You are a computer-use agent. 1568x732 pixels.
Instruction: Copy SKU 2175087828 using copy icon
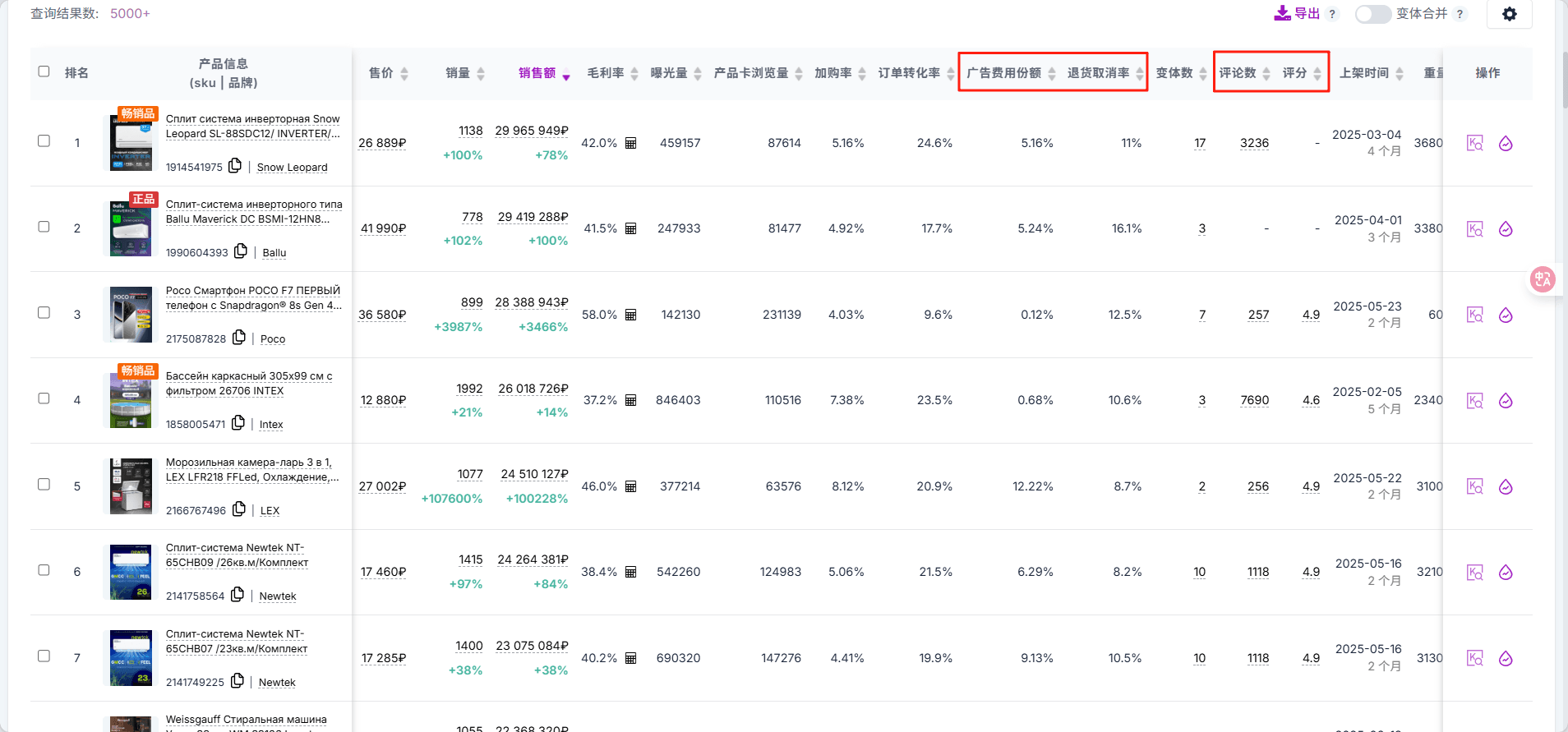tap(239, 338)
